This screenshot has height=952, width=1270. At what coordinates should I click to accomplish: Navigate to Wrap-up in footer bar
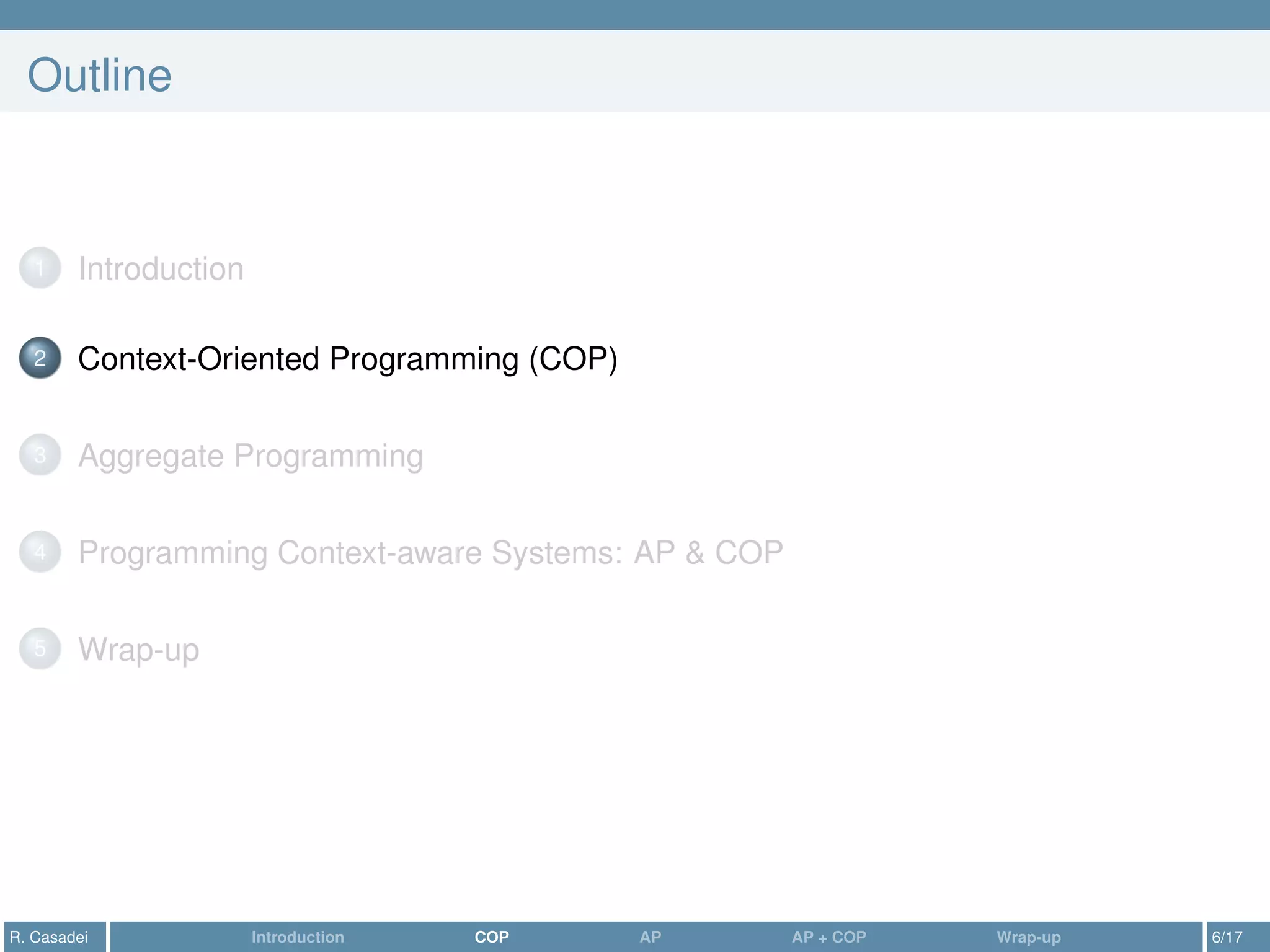tap(1029, 937)
